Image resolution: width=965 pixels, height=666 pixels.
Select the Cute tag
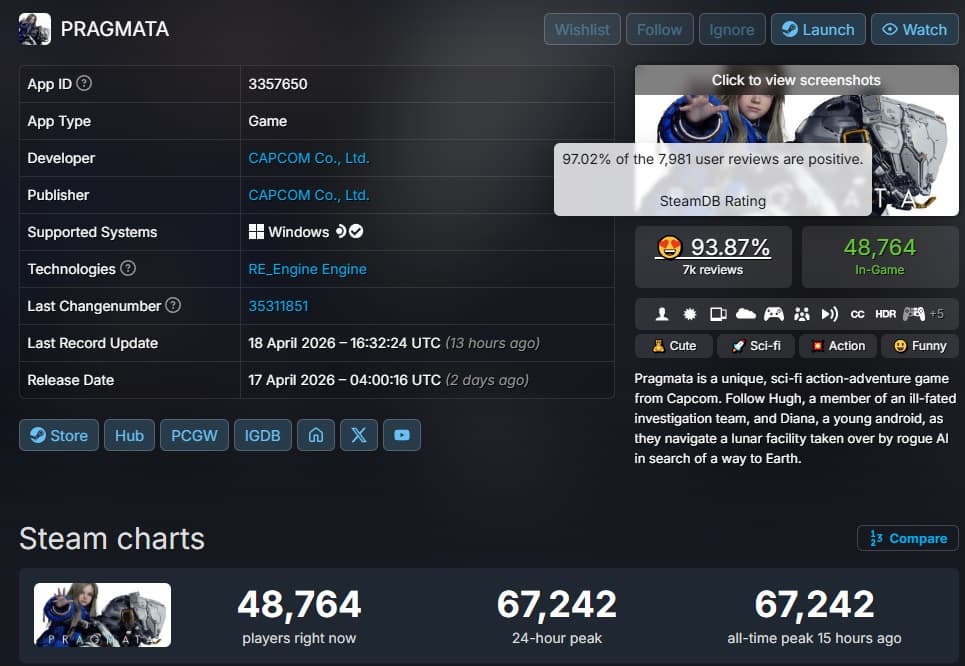click(x=674, y=346)
